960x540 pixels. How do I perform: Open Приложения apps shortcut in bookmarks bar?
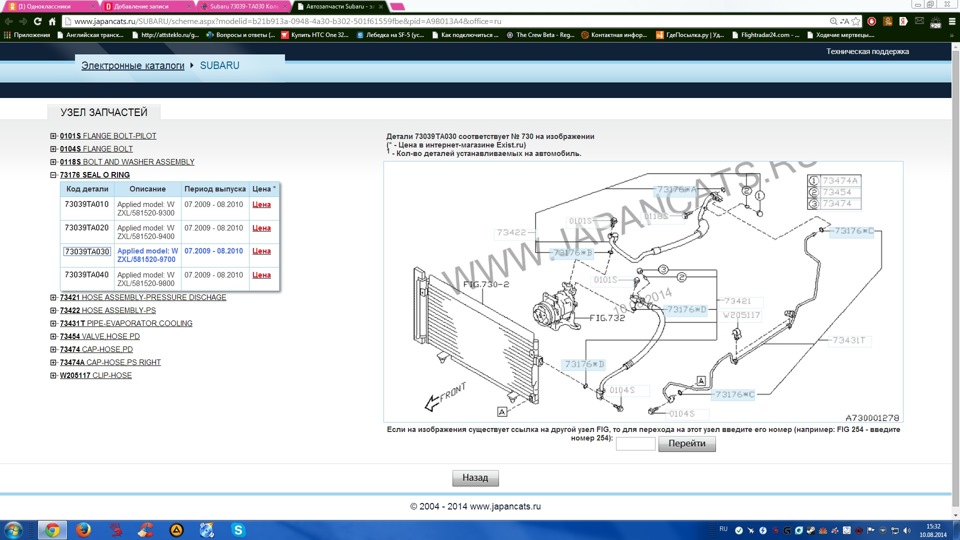tap(27, 35)
